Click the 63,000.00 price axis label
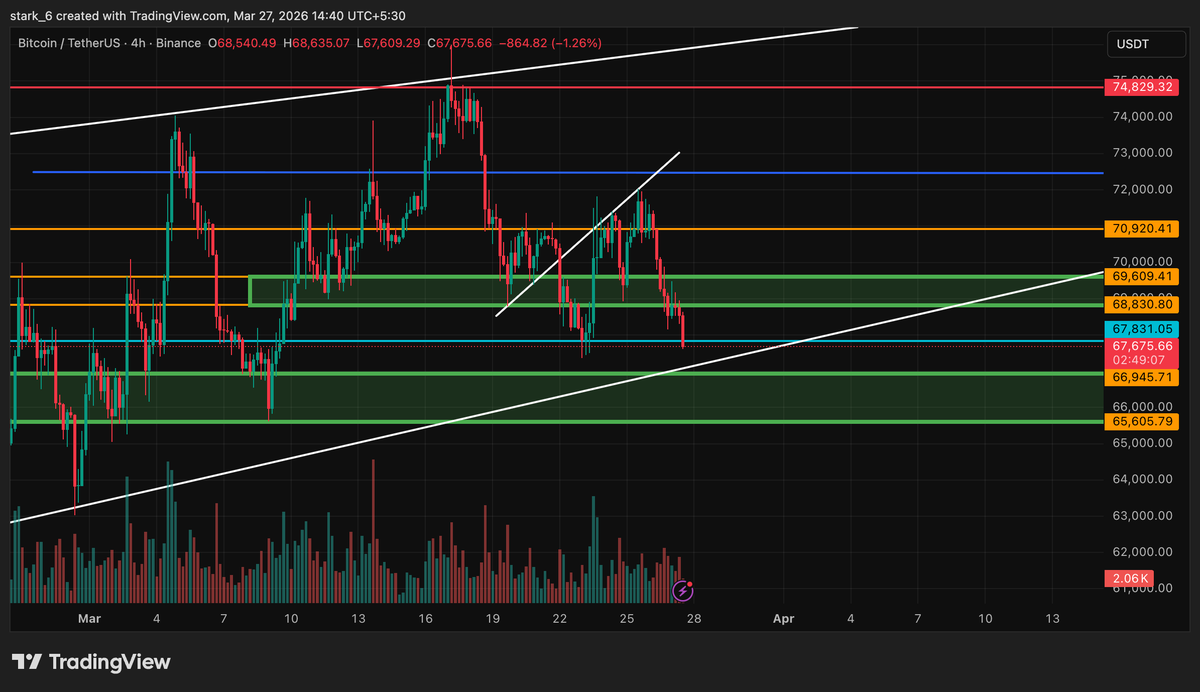This screenshot has width=1200, height=692. (x=1142, y=515)
